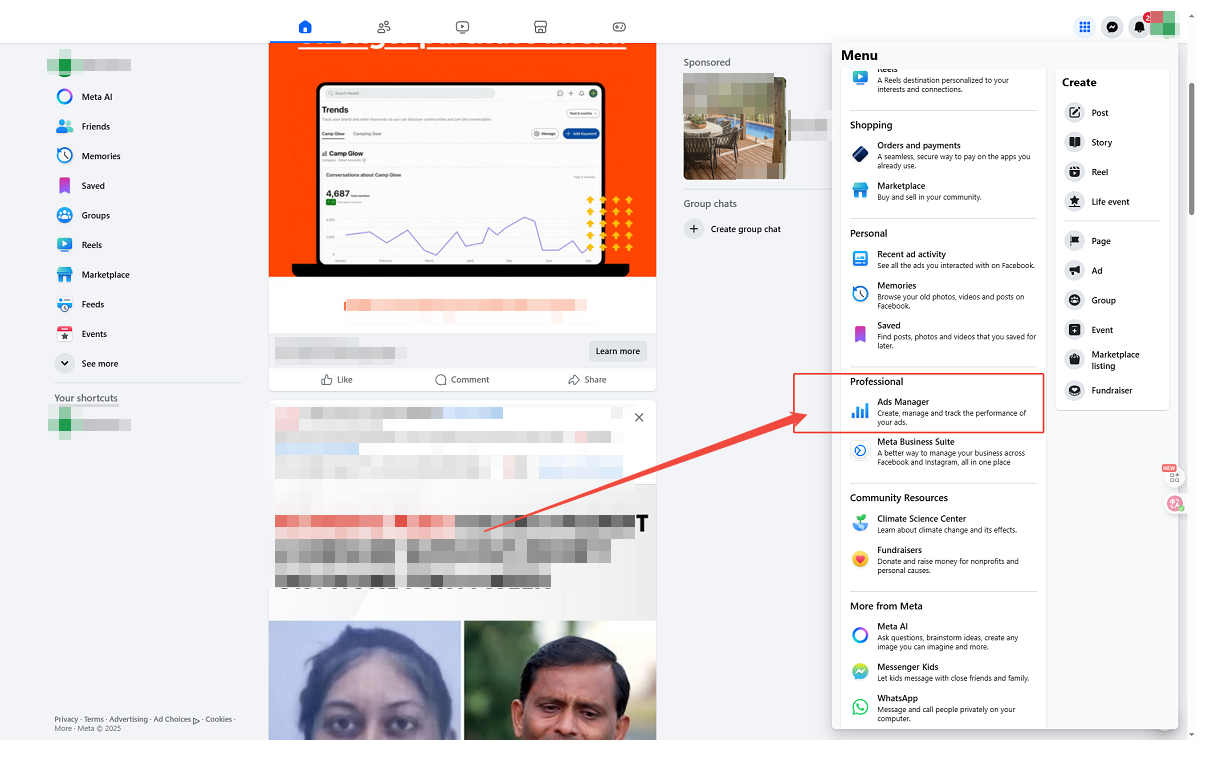Image resolution: width=1213 pixels, height=762 pixels.
Task: Open Ads Manager from Menu
Action: tap(902, 402)
